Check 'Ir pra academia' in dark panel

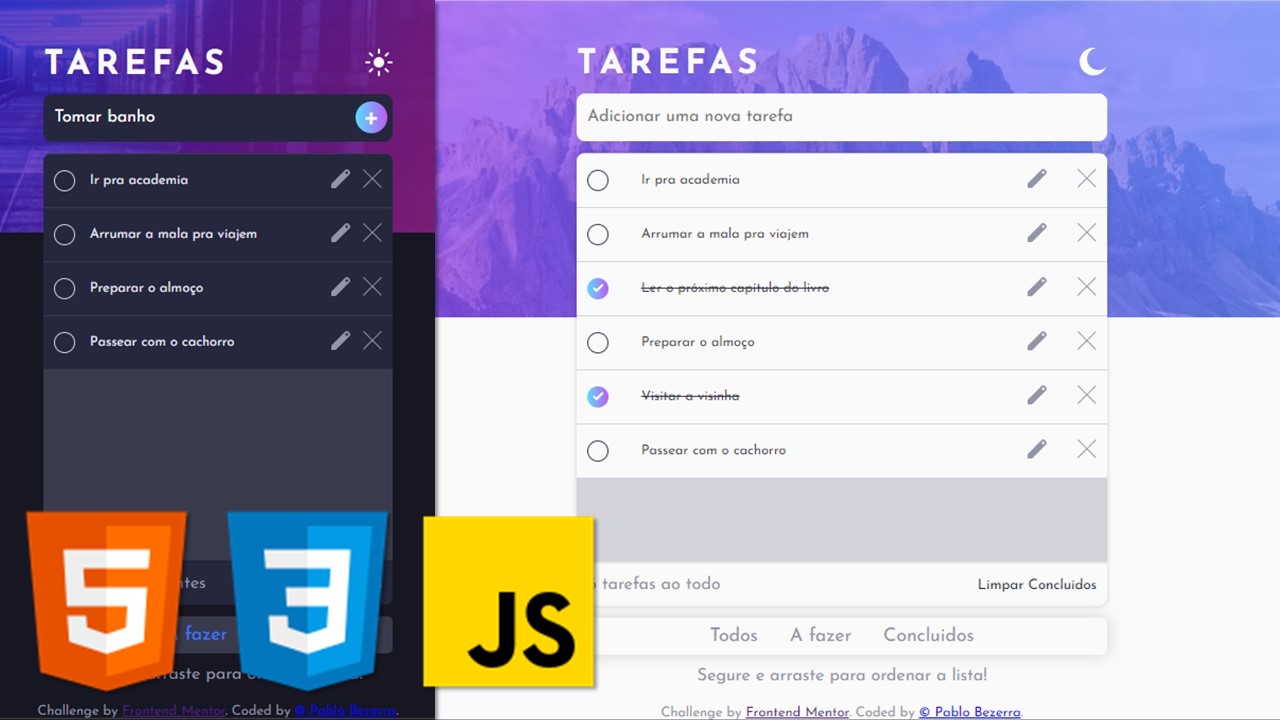coord(64,181)
